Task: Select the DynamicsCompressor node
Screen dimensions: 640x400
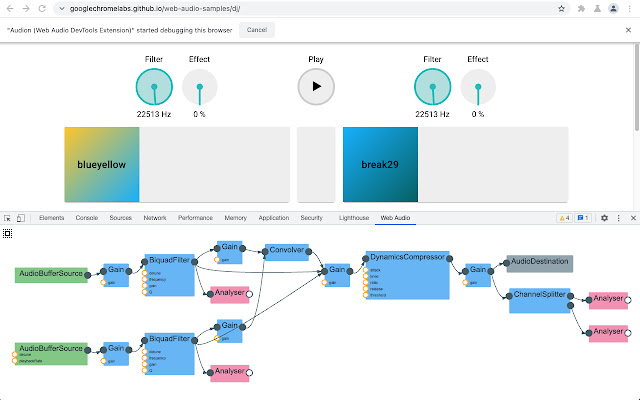Action: click(407, 276)
